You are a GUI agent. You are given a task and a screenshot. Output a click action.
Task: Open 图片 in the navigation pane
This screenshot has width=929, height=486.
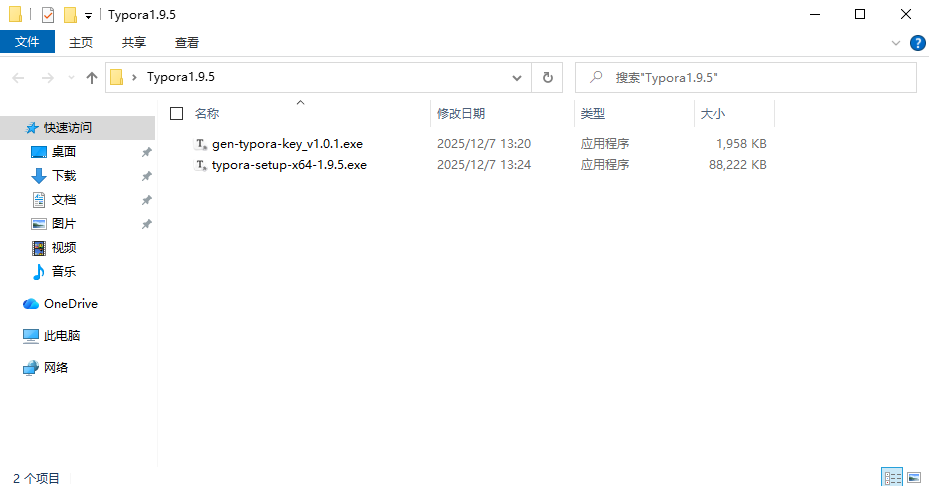pos(63,224)
